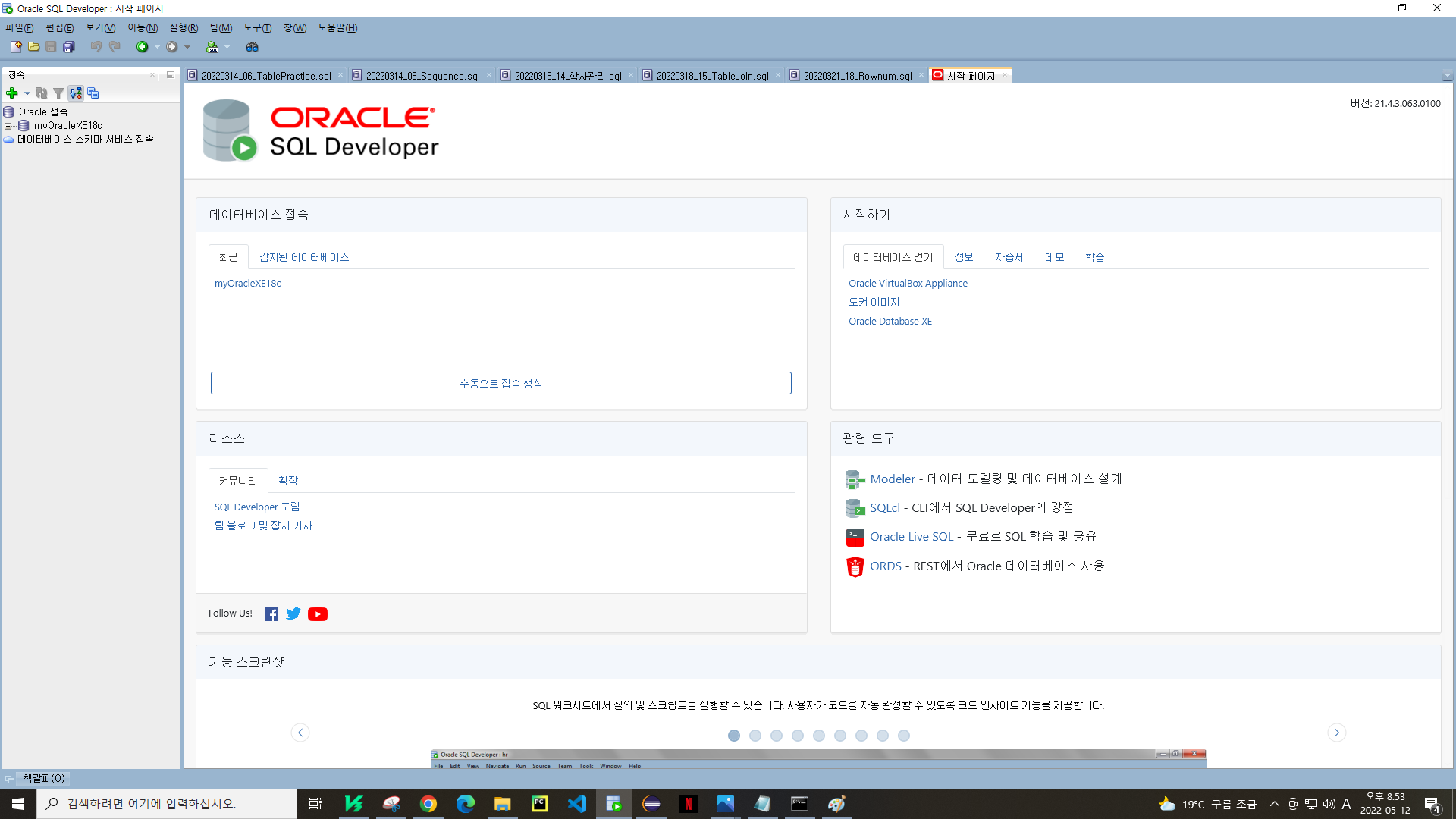Click the filter funnel icon in connections panel
Screen dimensions: 1456x819
click(x=58, y=93)
